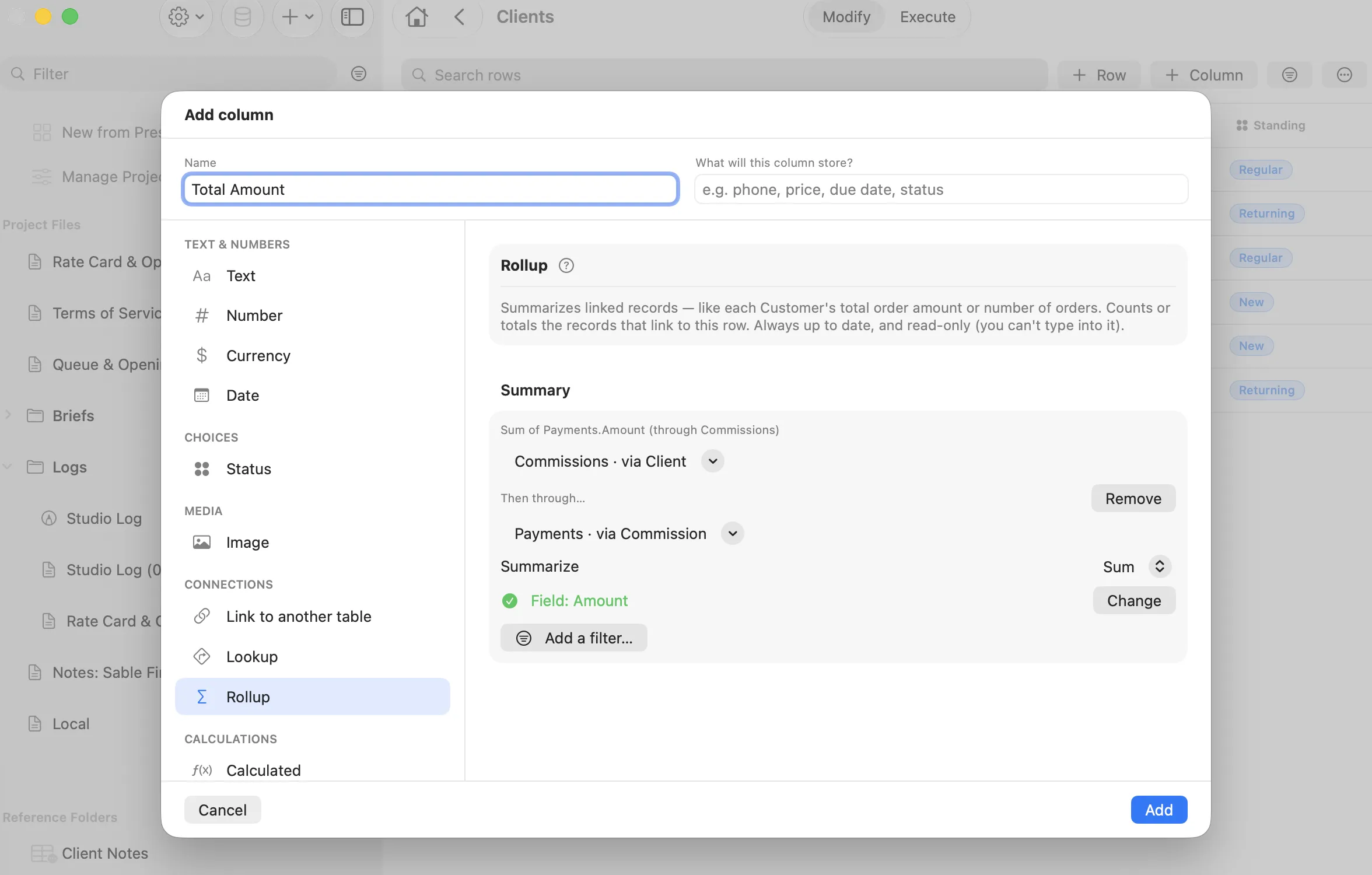Open table filter icon in toolbar

pos(1290,75)
